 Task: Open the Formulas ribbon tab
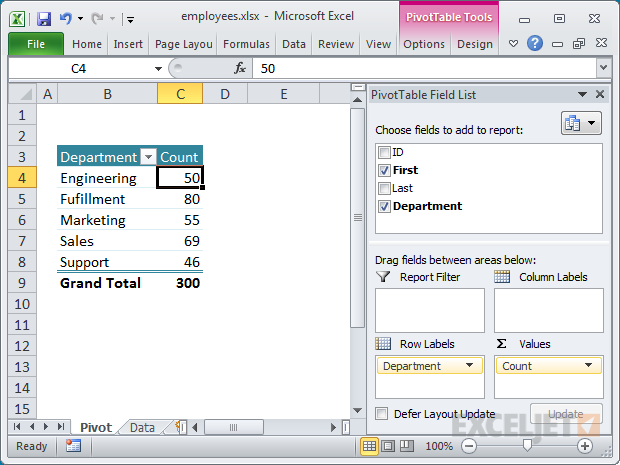(x=246, y=44)
